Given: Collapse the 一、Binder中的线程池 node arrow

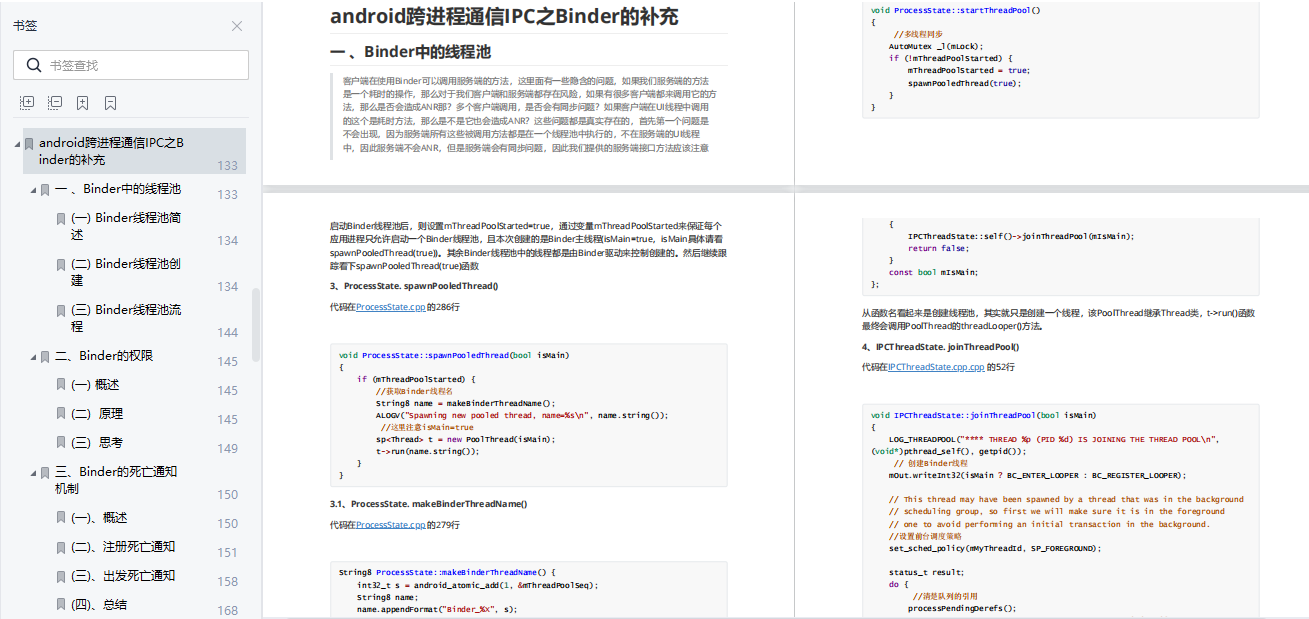Looking at the screenshot, I should pos(32,189).
